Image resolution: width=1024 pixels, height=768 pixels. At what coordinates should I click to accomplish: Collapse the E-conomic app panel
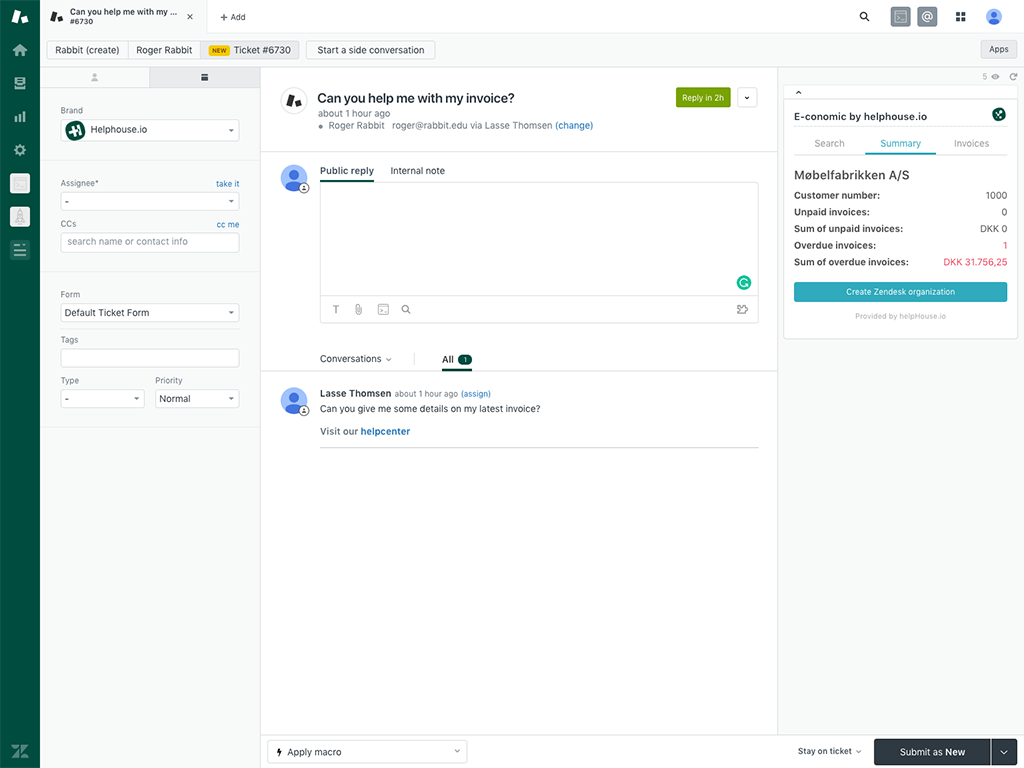click(x=797, y=92)
